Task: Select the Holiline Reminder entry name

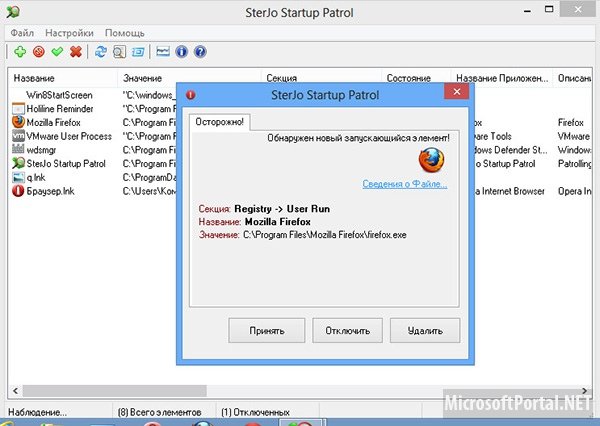Action: pos(60,109)
